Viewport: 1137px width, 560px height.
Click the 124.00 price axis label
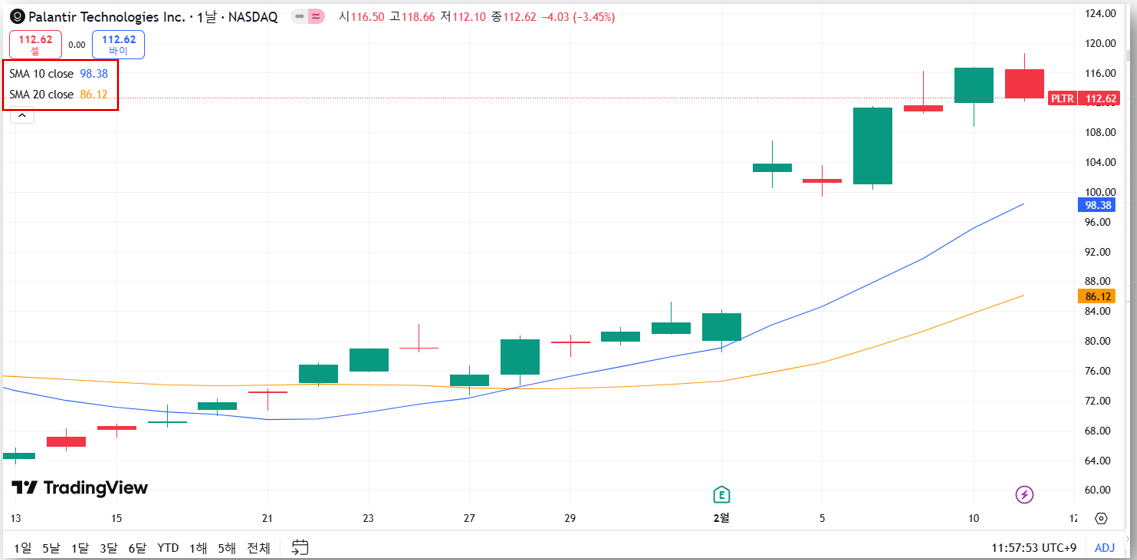pos(1101,13)
